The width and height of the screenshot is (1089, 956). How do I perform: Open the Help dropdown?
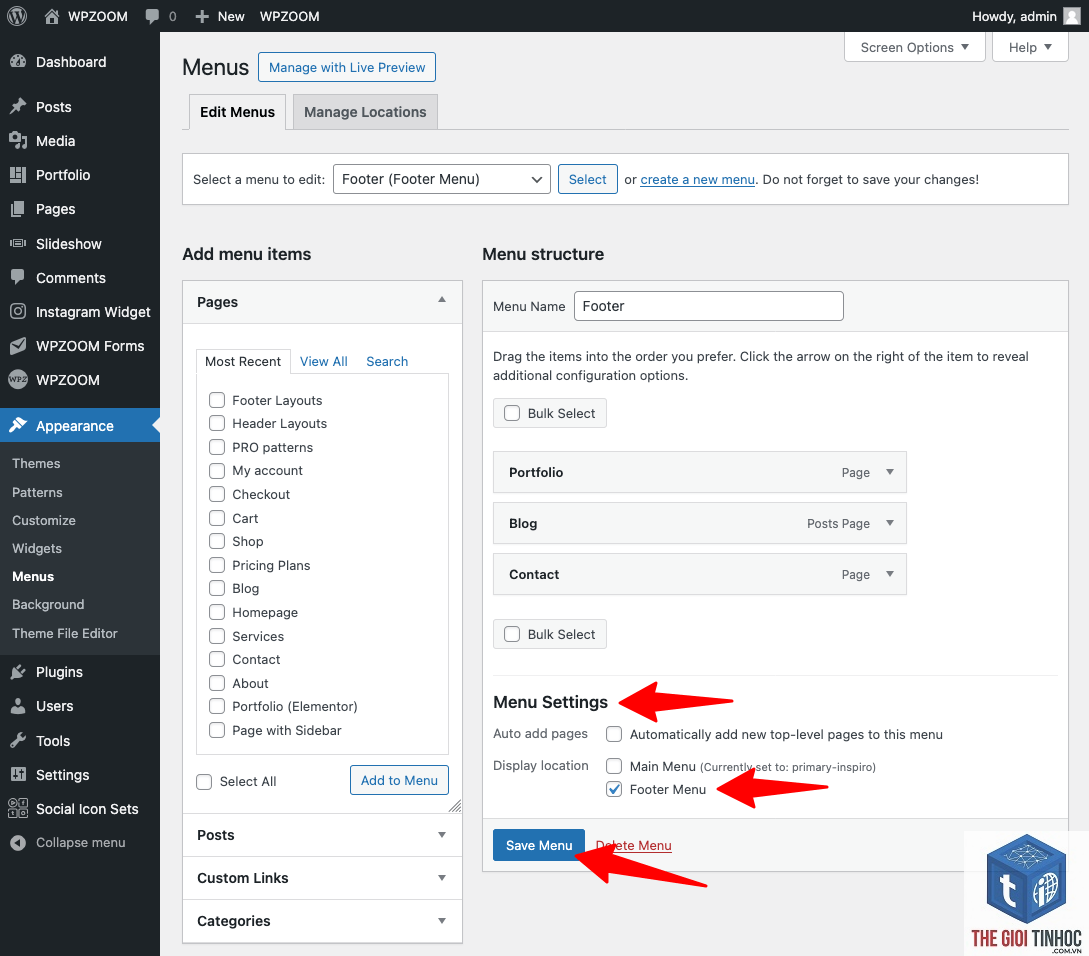click(x=1030, y=47)
